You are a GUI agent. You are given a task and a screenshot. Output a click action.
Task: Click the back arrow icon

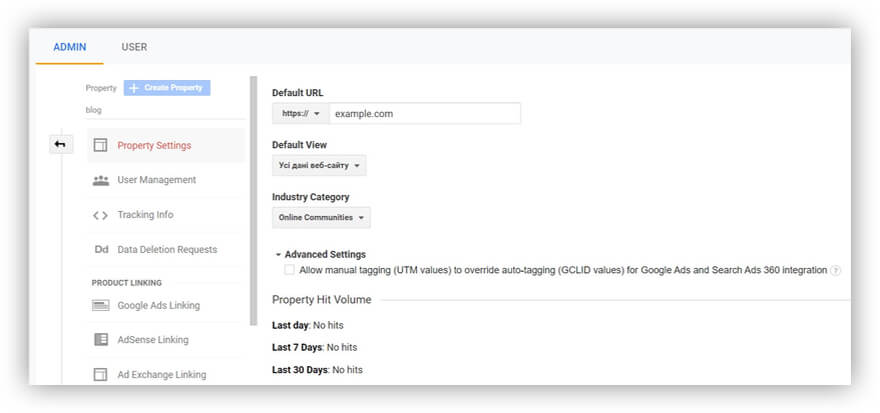pyautogui.click(x=60, y=145)
